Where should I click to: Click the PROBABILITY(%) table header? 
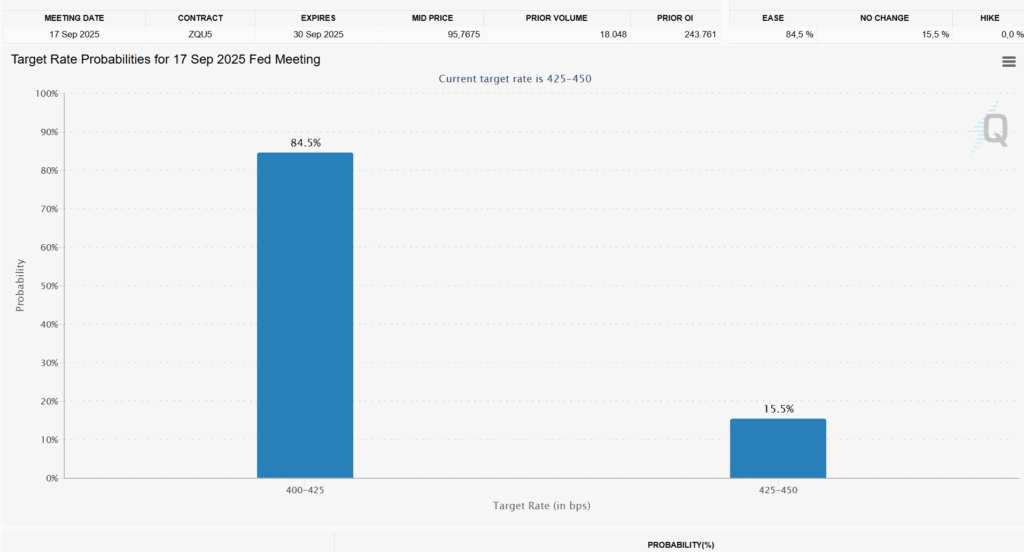click(x=680, y=545)
